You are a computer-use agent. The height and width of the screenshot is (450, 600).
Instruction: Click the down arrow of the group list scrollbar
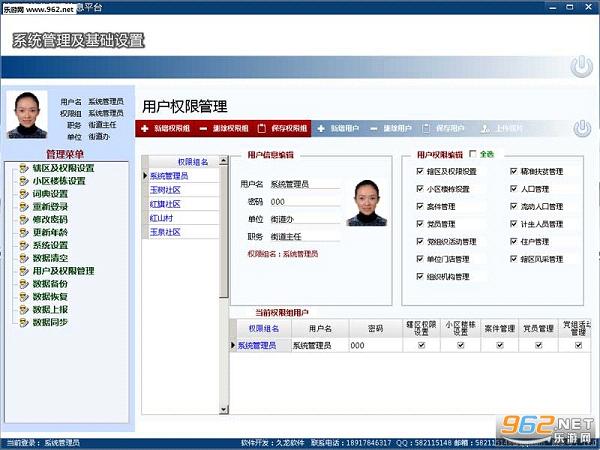click(x=224, y=409)
